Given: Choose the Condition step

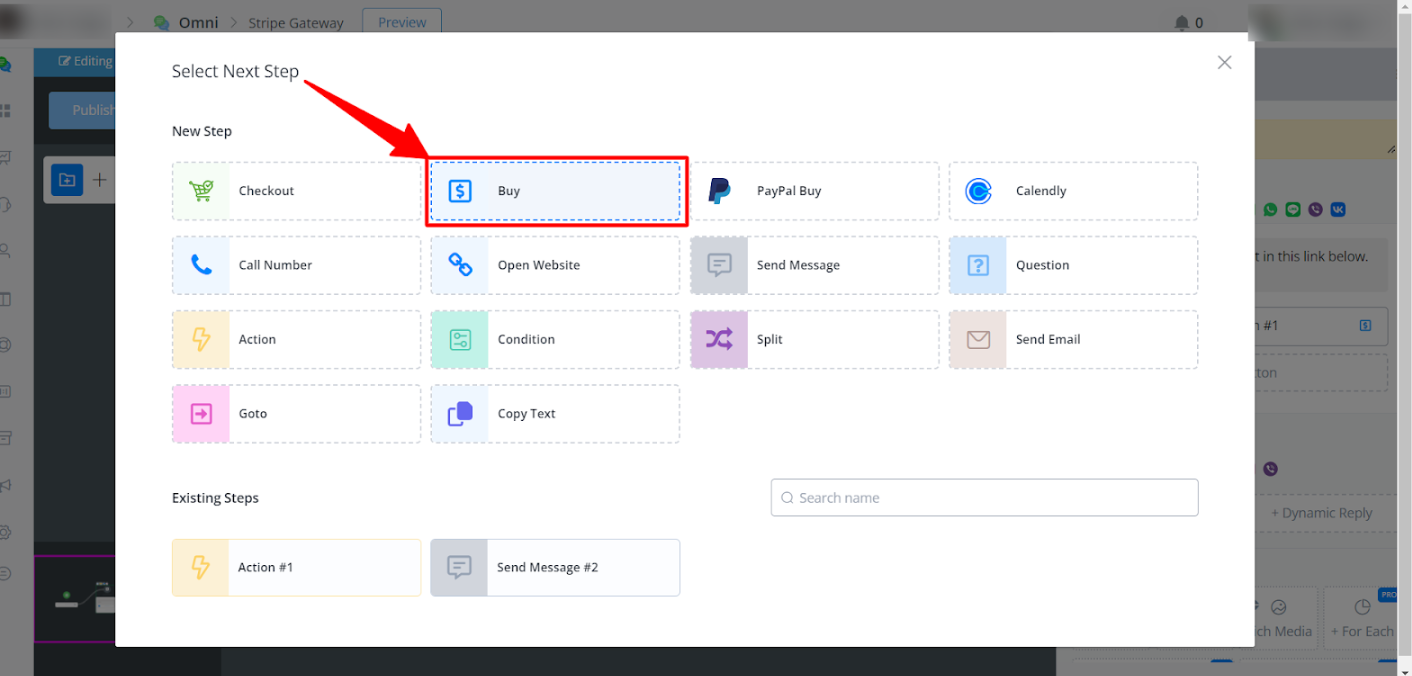Looking at the screenshot, I should coord(555,339).
